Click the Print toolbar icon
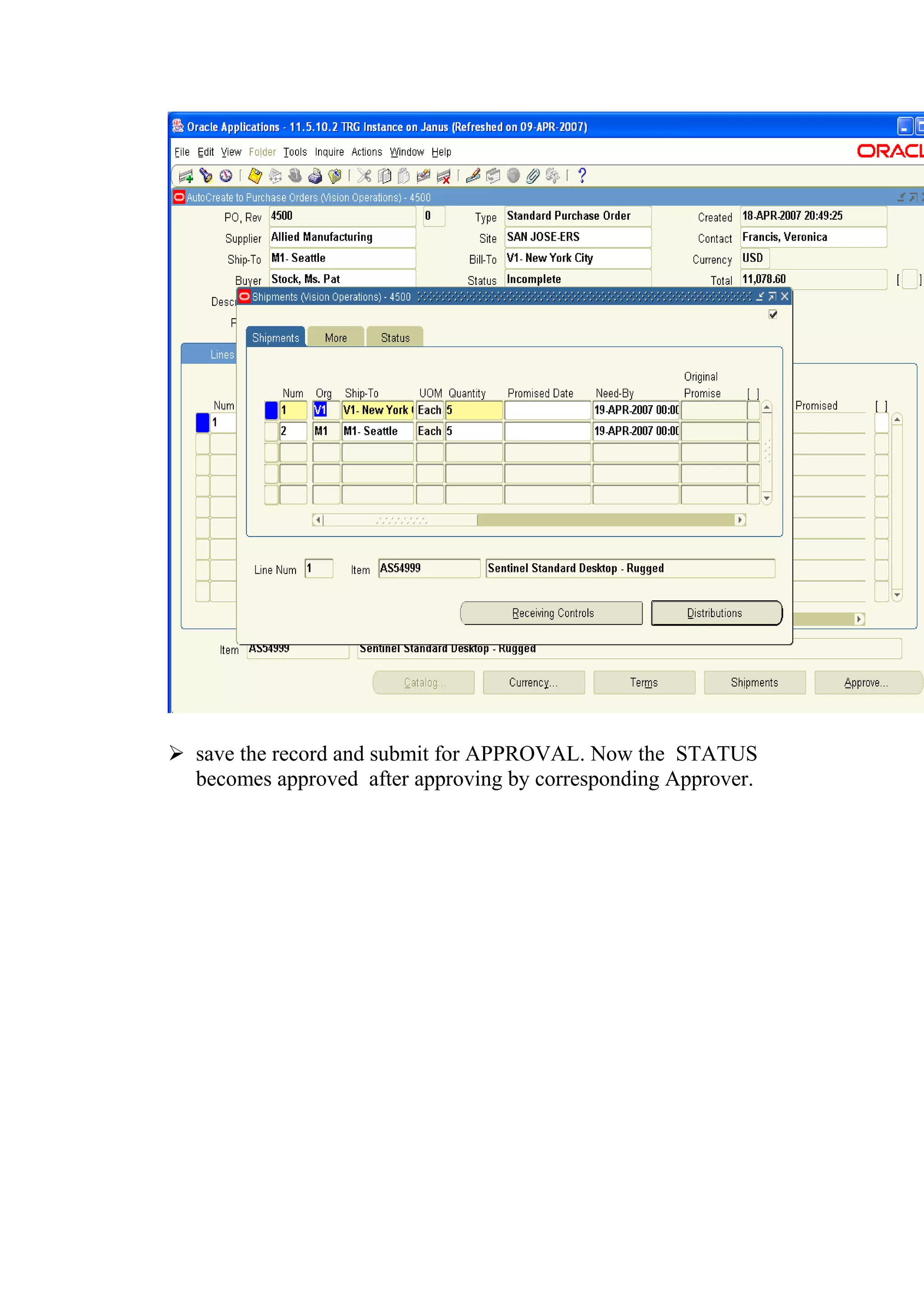 click(x=315, y=176)
